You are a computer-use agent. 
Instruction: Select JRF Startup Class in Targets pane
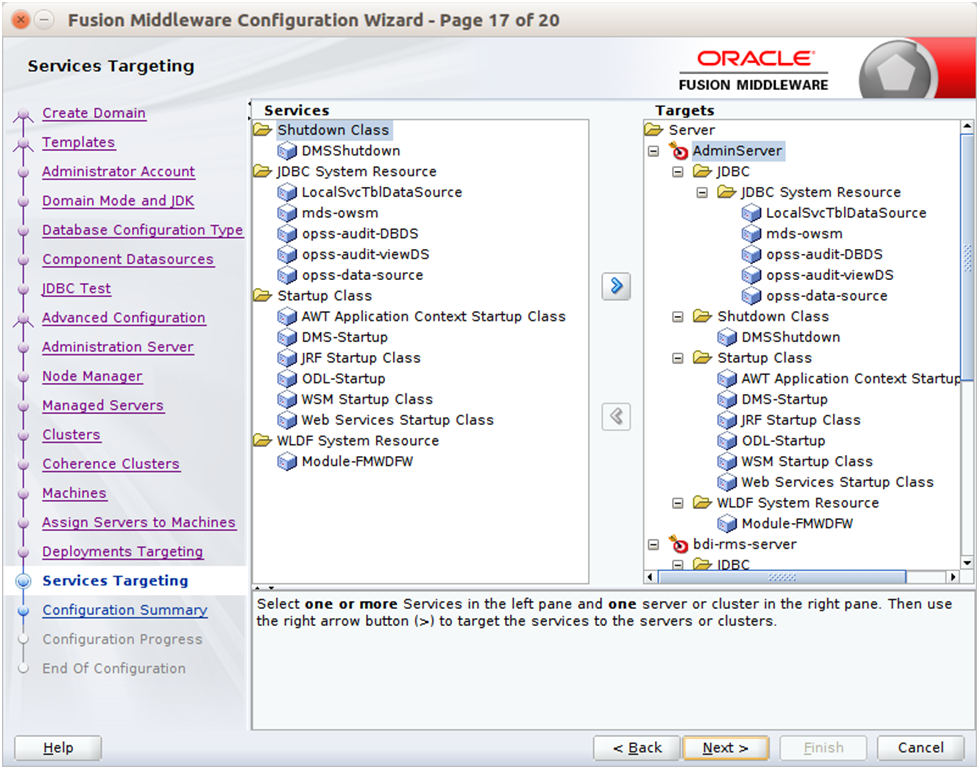(x=801, y=420)
